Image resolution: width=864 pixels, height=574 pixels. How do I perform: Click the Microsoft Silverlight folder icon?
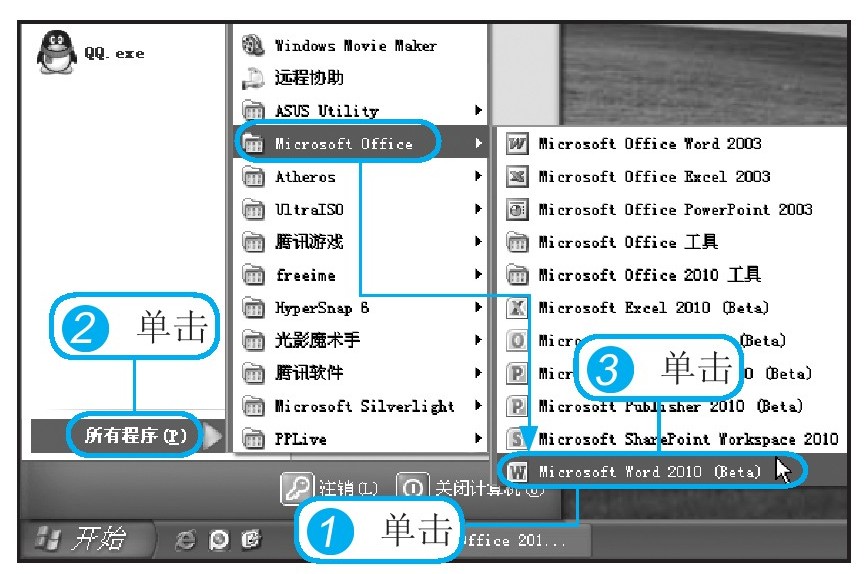253,406
